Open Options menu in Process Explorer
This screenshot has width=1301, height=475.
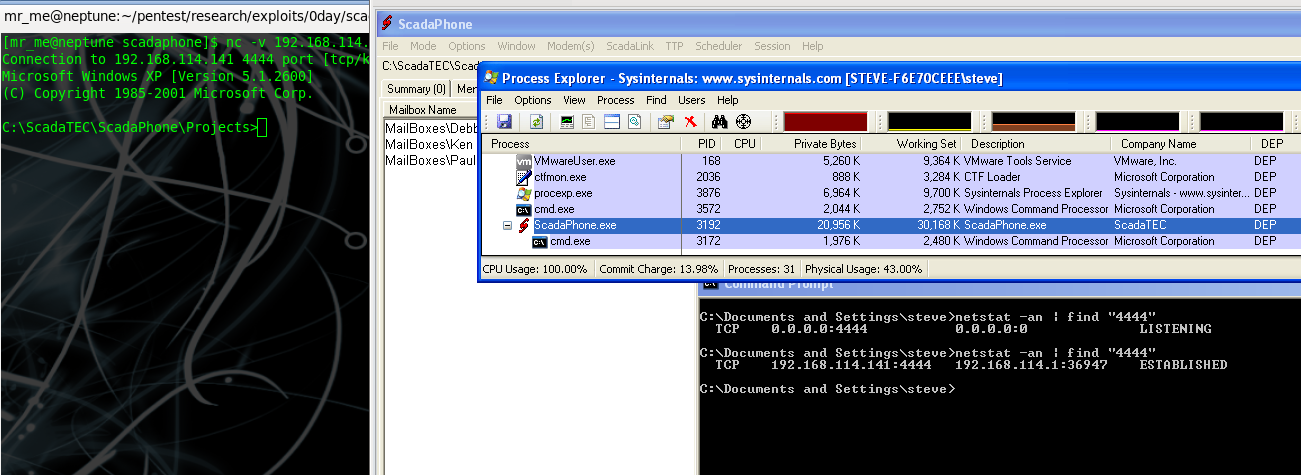(x=533, y=100)
